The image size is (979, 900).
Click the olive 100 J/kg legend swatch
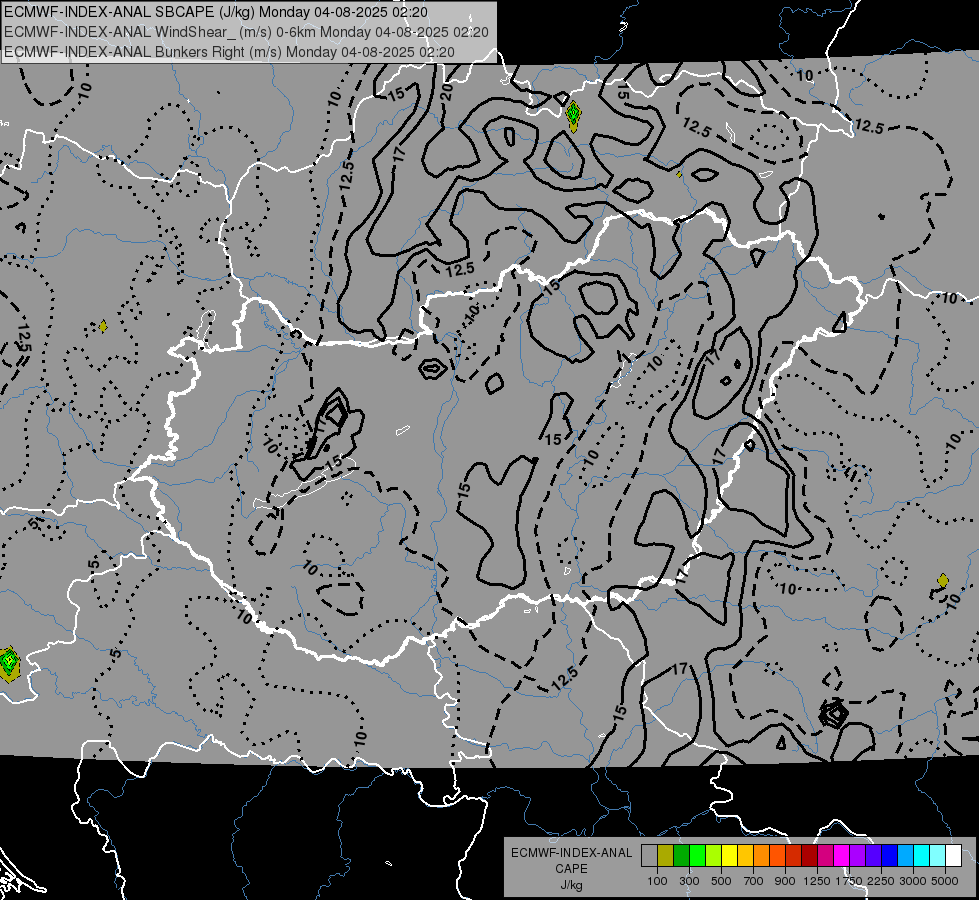point(665,855)
